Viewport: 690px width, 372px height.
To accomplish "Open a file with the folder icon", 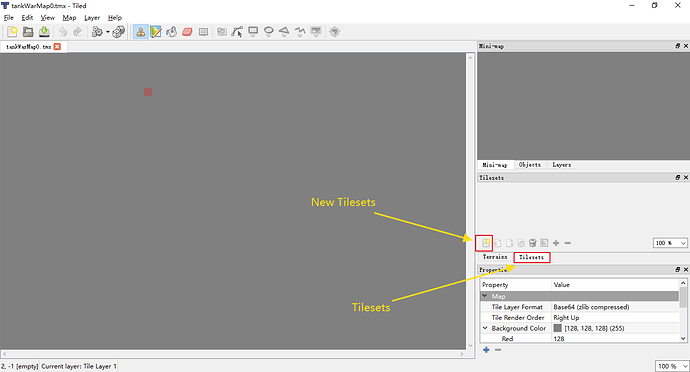I will pos(28,32).
